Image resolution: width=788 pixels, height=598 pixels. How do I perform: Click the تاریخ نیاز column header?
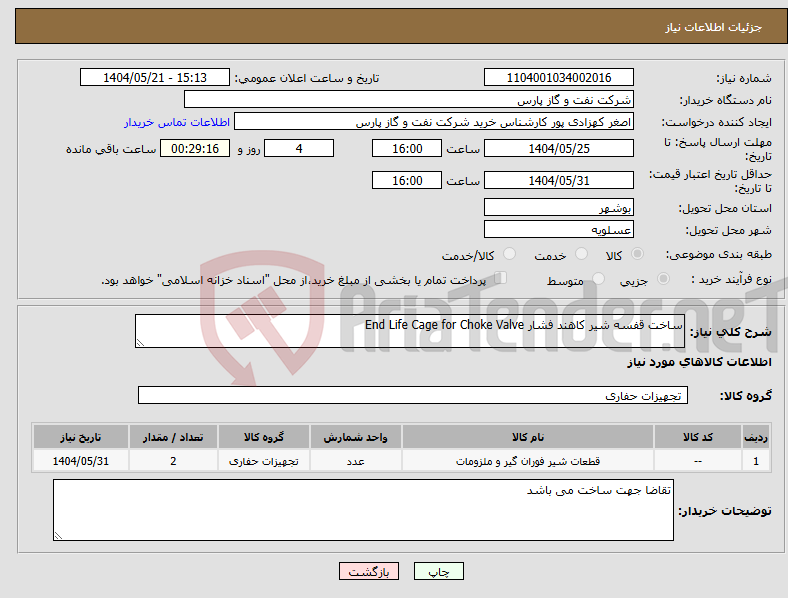80,437
